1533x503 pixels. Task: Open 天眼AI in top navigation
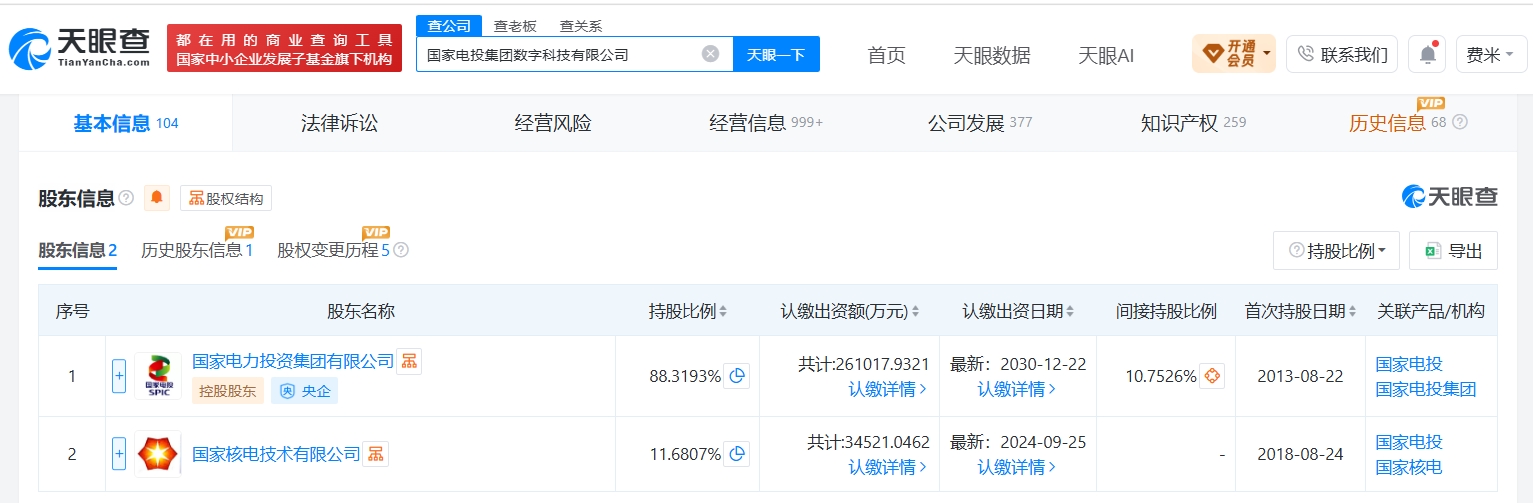click(x=1106, y=55)
